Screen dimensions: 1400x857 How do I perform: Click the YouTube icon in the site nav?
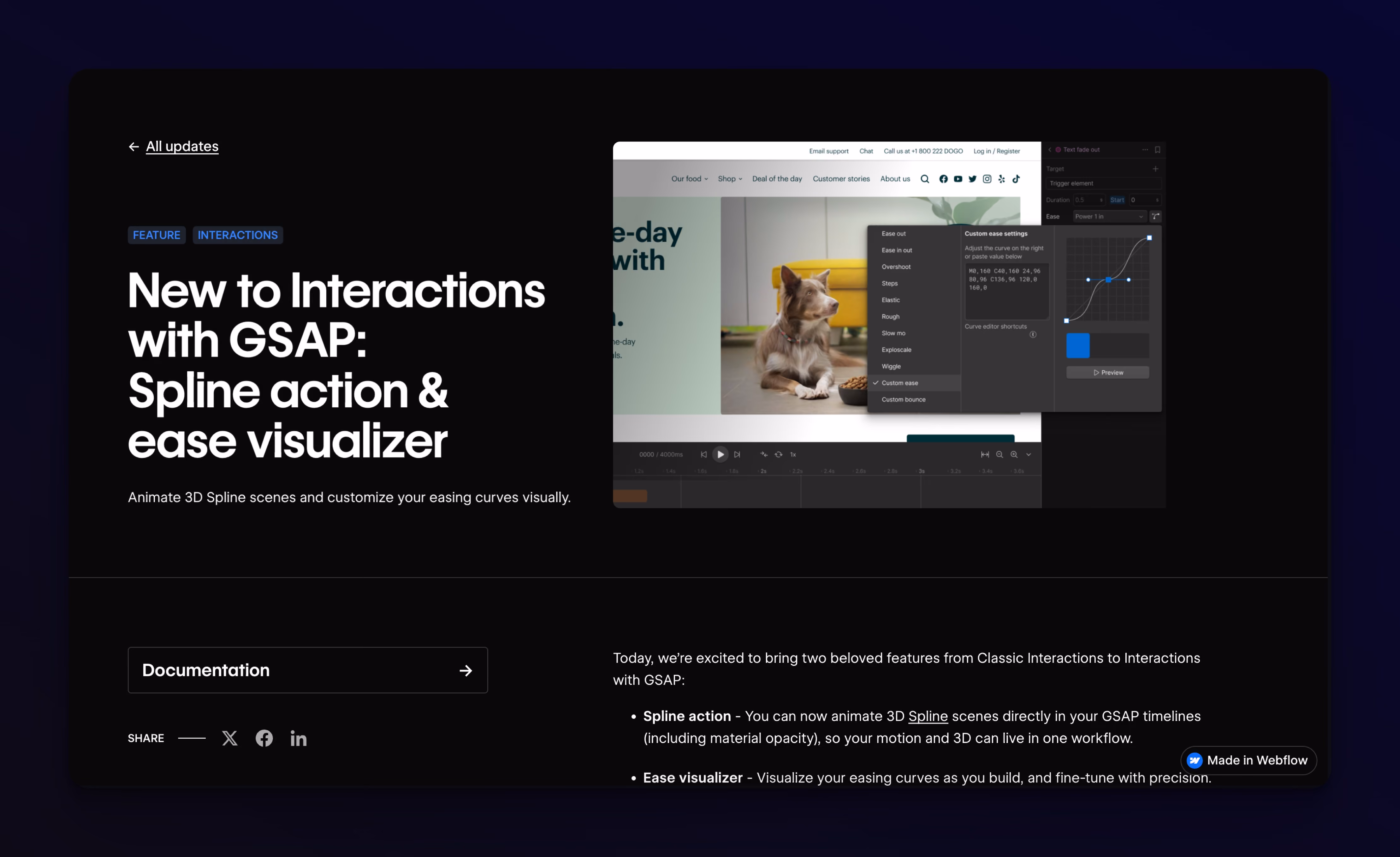958,179
